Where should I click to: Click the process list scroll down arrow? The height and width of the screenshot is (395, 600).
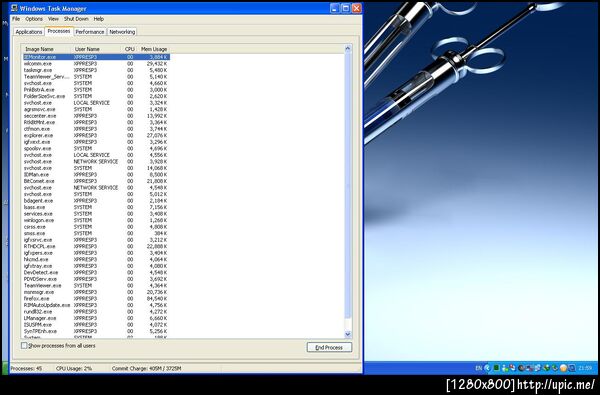[348, 334]
